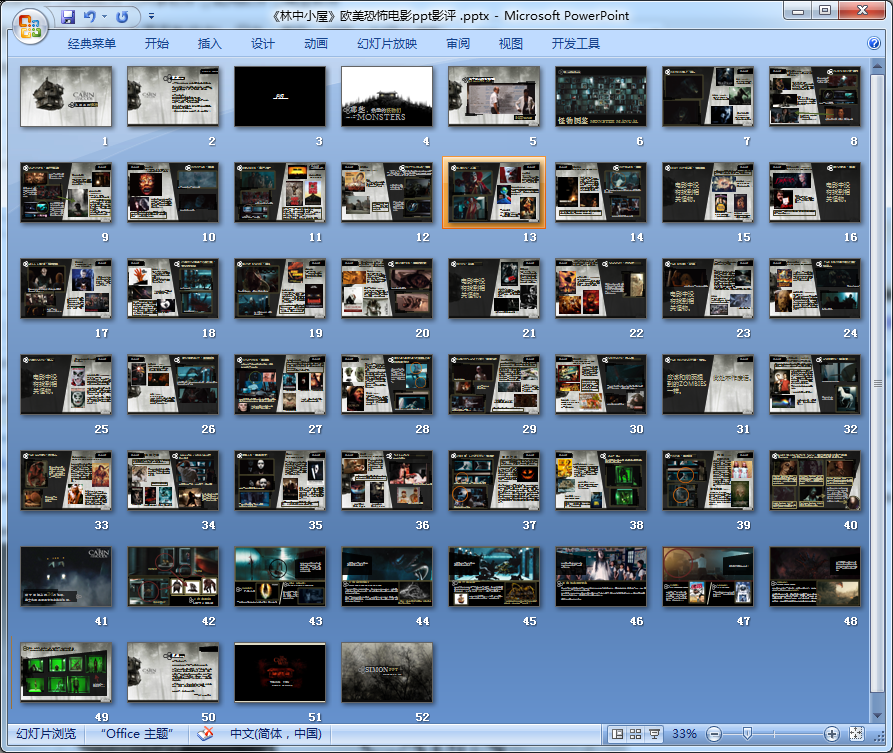The image size is (893, 753).
Task: Select Slide Sorter view icon in status bar
Action: pos(636,734)
